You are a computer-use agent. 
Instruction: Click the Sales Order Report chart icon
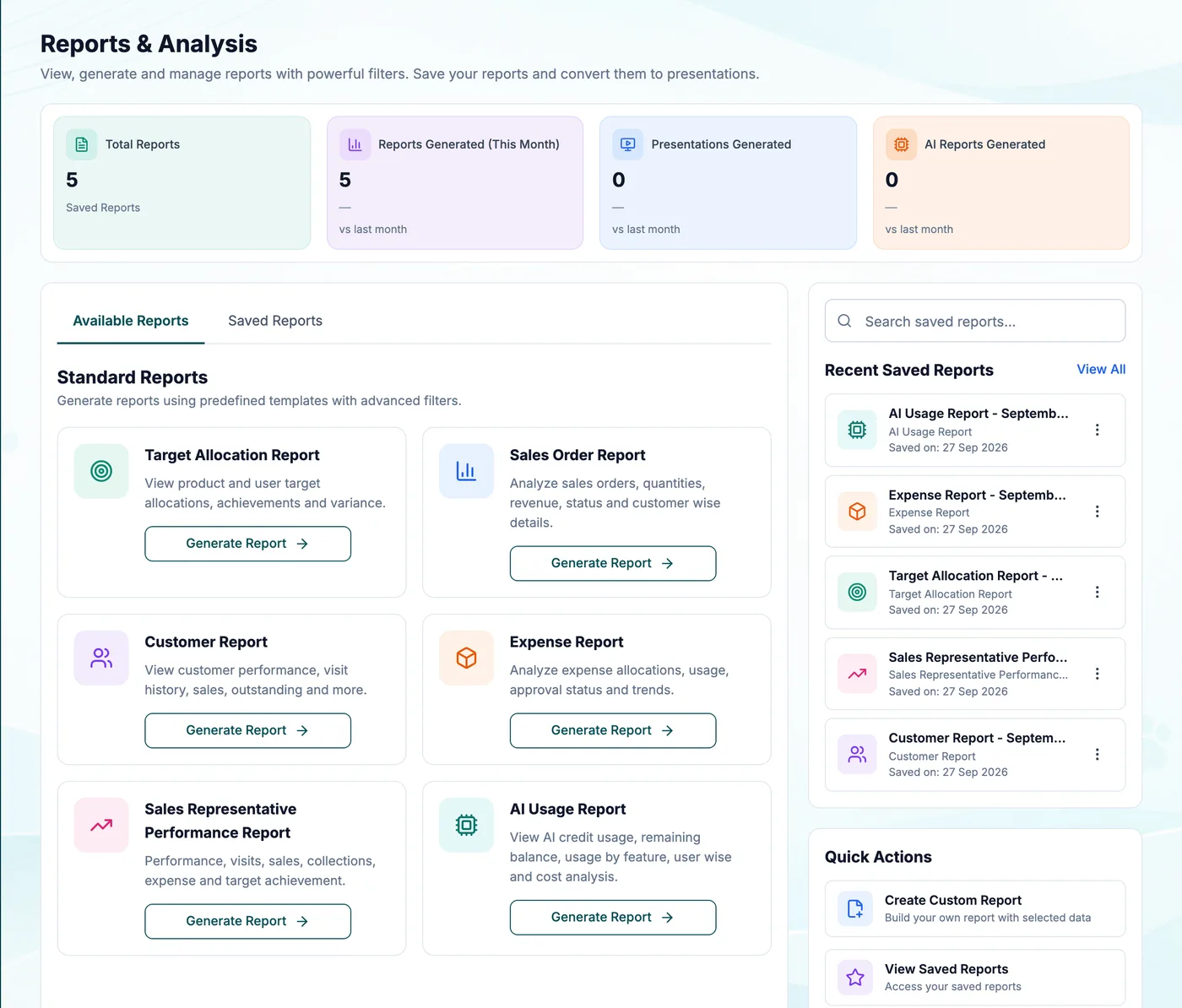pyautogui.click(x=466, y=471)
